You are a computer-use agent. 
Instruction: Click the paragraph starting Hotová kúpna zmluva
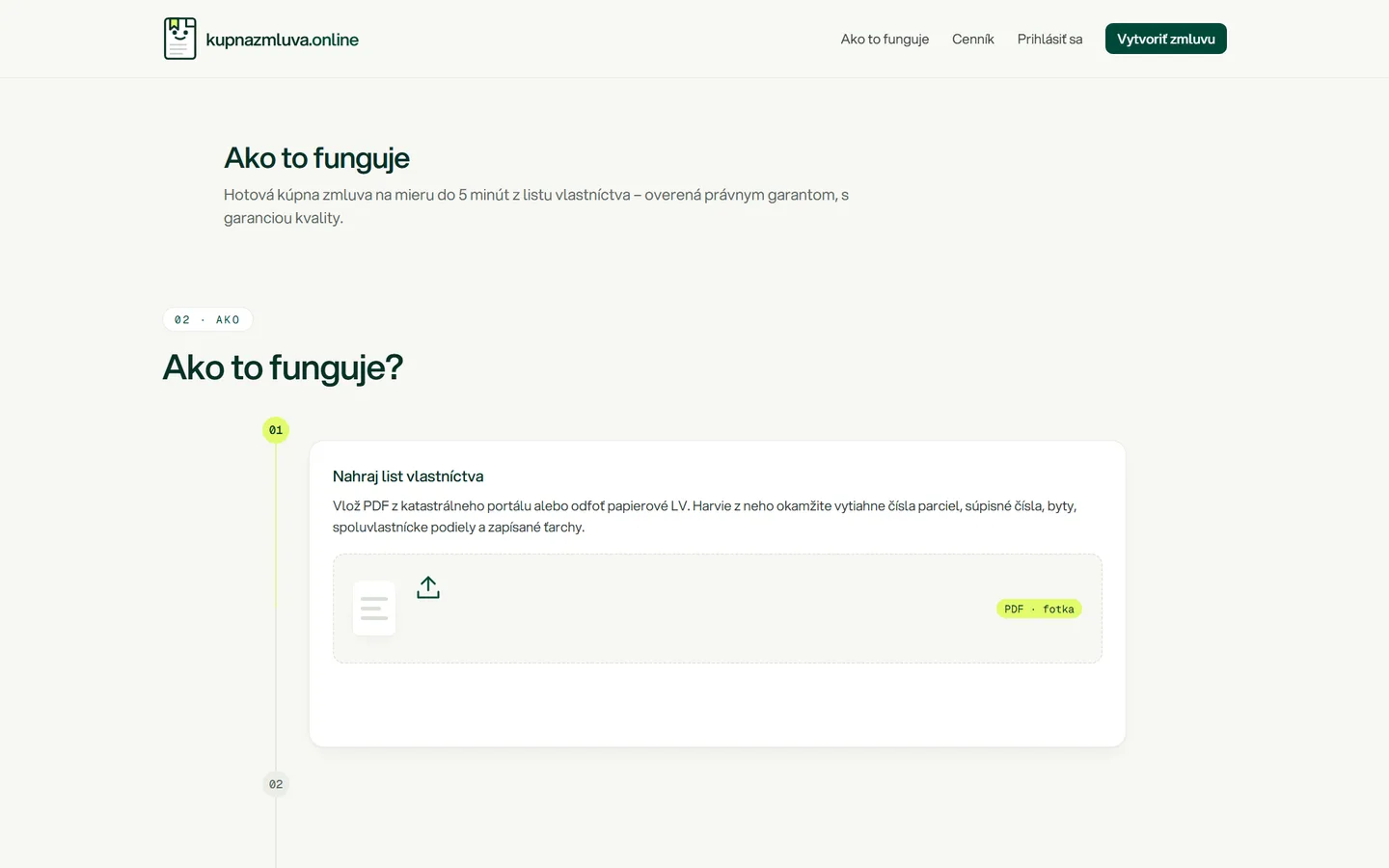[536, 206]
